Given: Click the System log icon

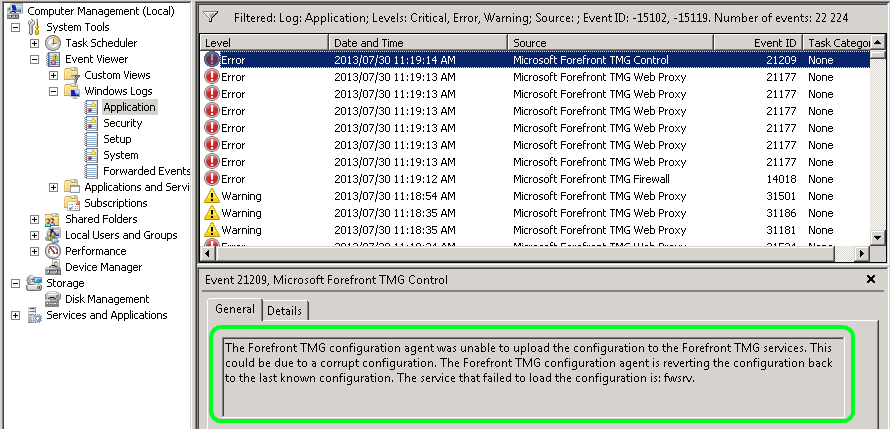Looking at the screenshot, I should (x=91, y=155).
